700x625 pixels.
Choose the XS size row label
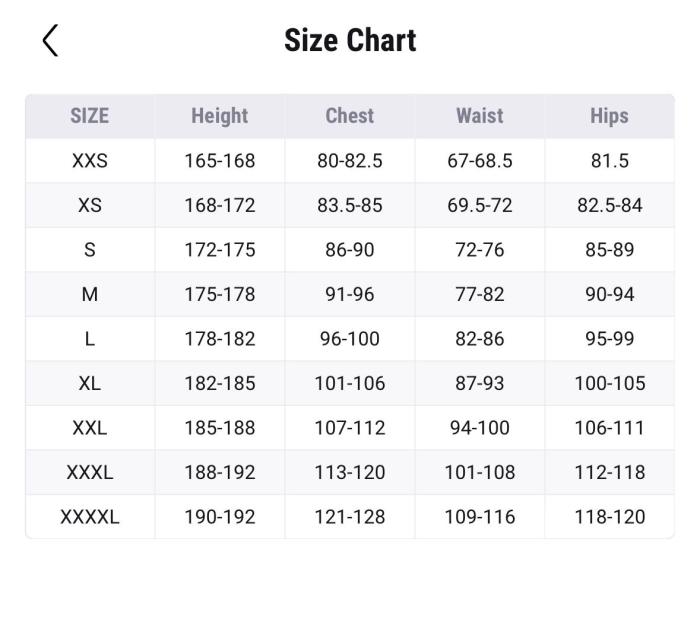[x=90, y=205]
